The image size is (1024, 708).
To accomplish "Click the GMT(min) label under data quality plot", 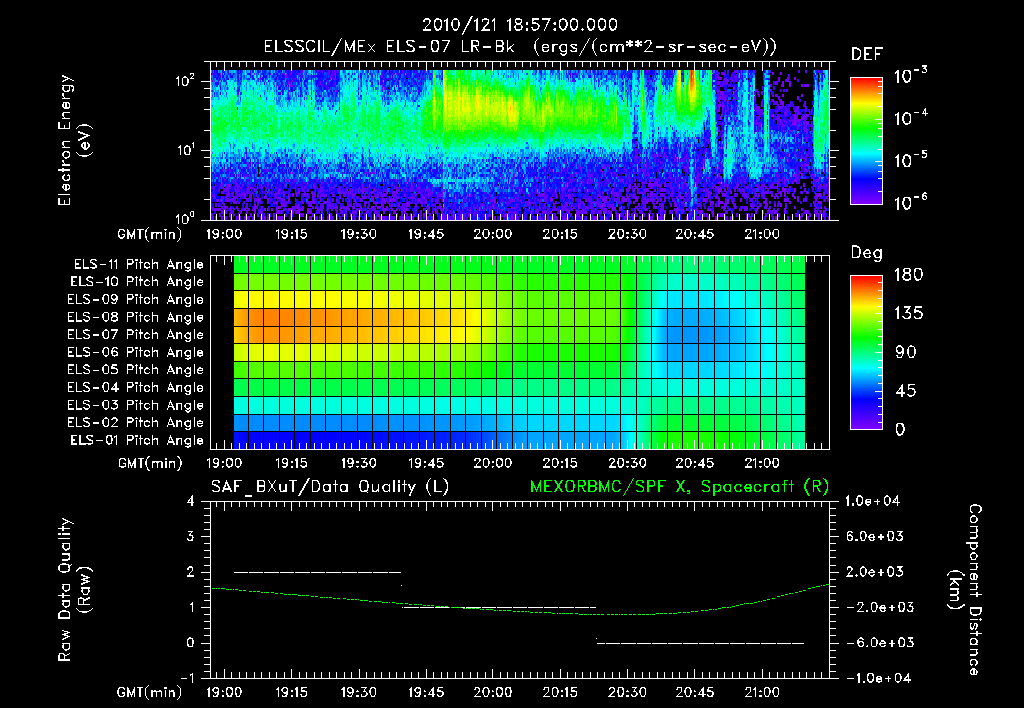I will (x=150, y=692).
